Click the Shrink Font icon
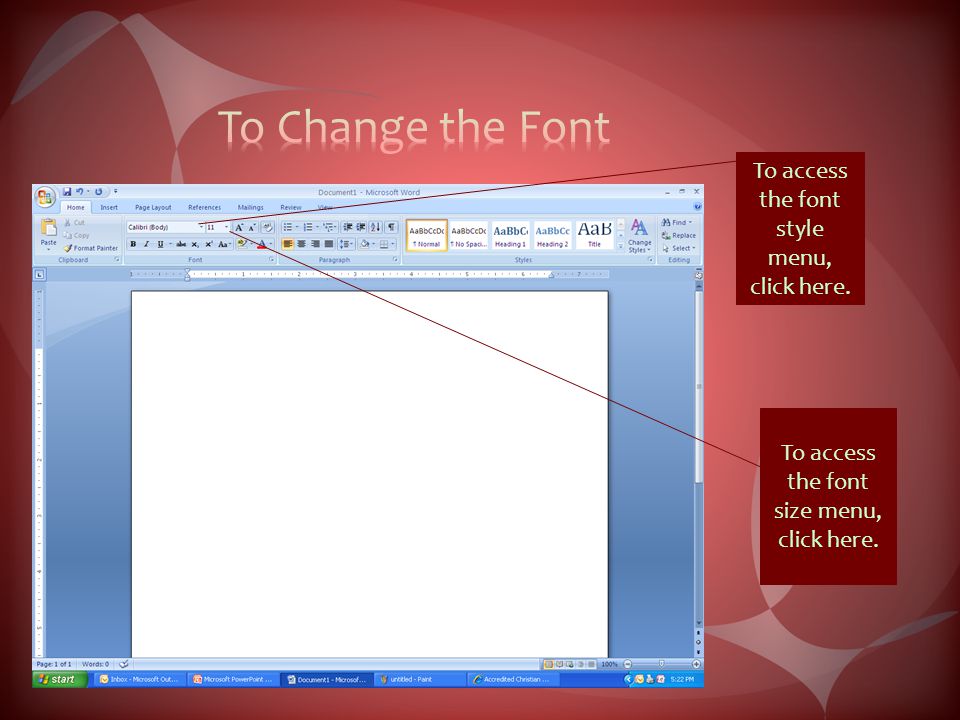 [252, 227]
